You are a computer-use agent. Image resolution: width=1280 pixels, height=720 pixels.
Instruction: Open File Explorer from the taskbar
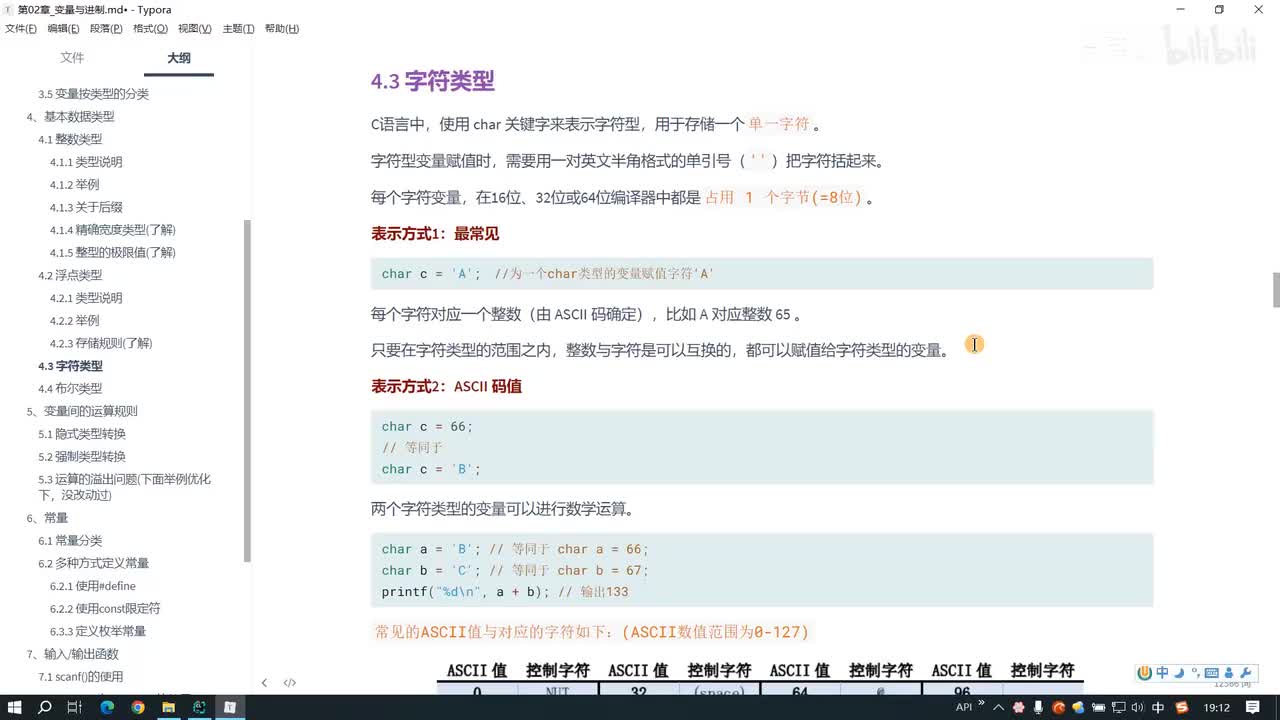(168, 707)
